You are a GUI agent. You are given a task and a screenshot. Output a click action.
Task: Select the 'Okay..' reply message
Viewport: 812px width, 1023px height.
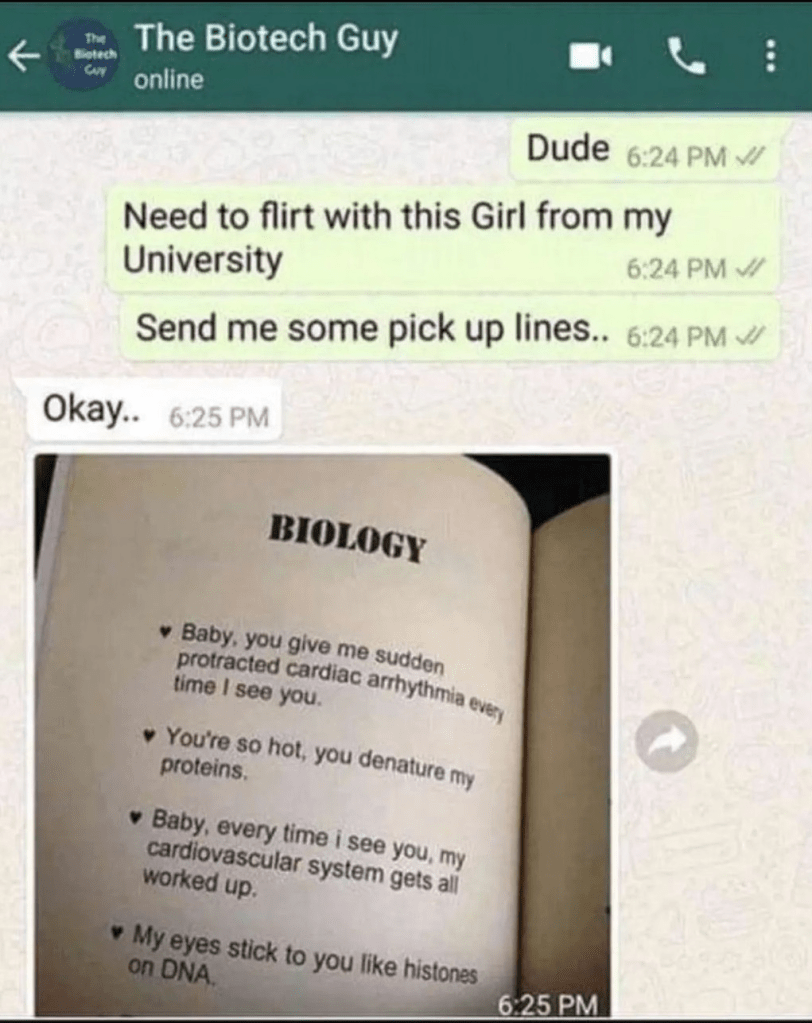(155, 411)
